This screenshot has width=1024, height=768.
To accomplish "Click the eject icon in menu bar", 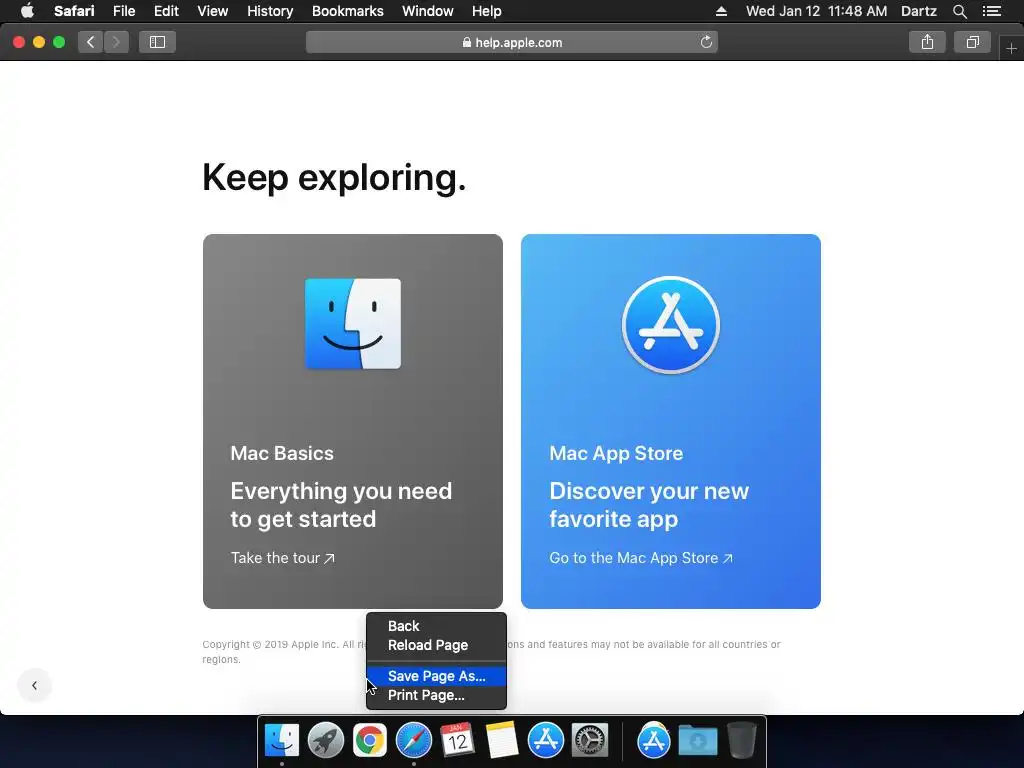I will pos(721,11).
